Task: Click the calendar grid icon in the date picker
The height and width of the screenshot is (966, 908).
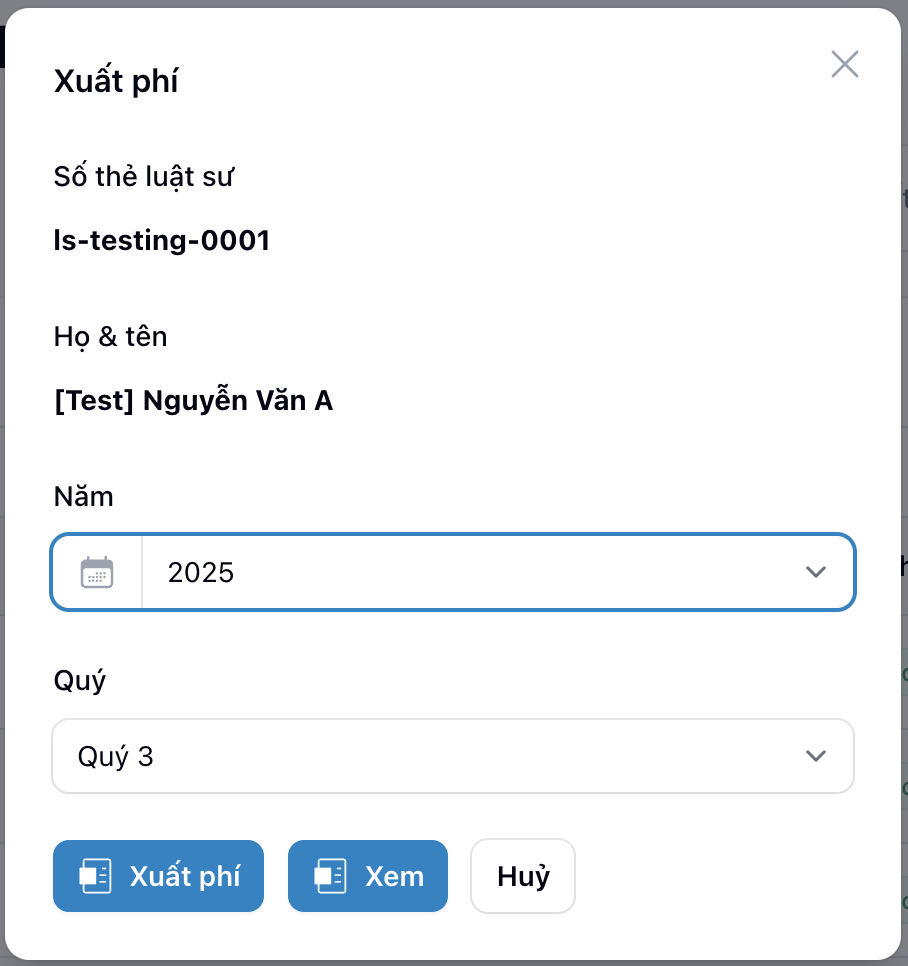Action: 96,572
